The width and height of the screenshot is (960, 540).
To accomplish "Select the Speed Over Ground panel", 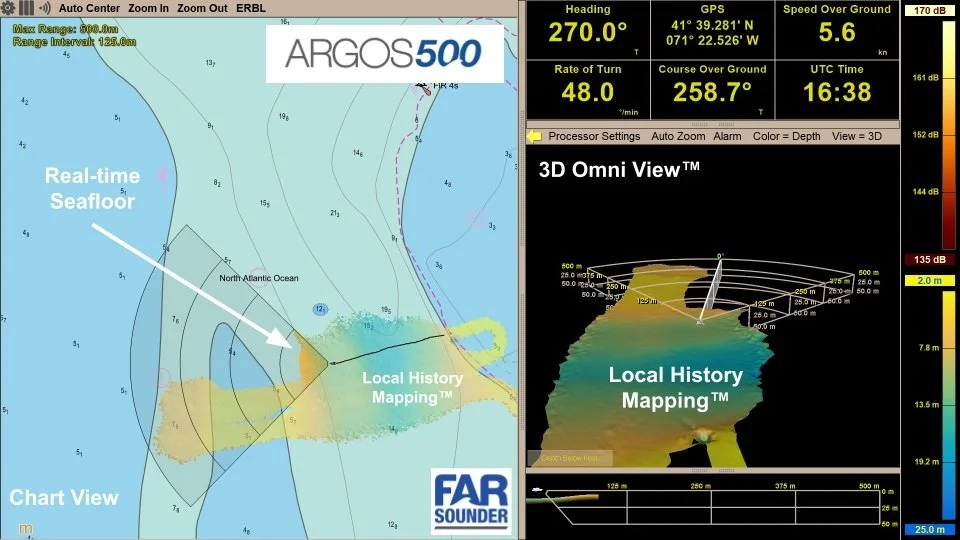I will point(837,30).
